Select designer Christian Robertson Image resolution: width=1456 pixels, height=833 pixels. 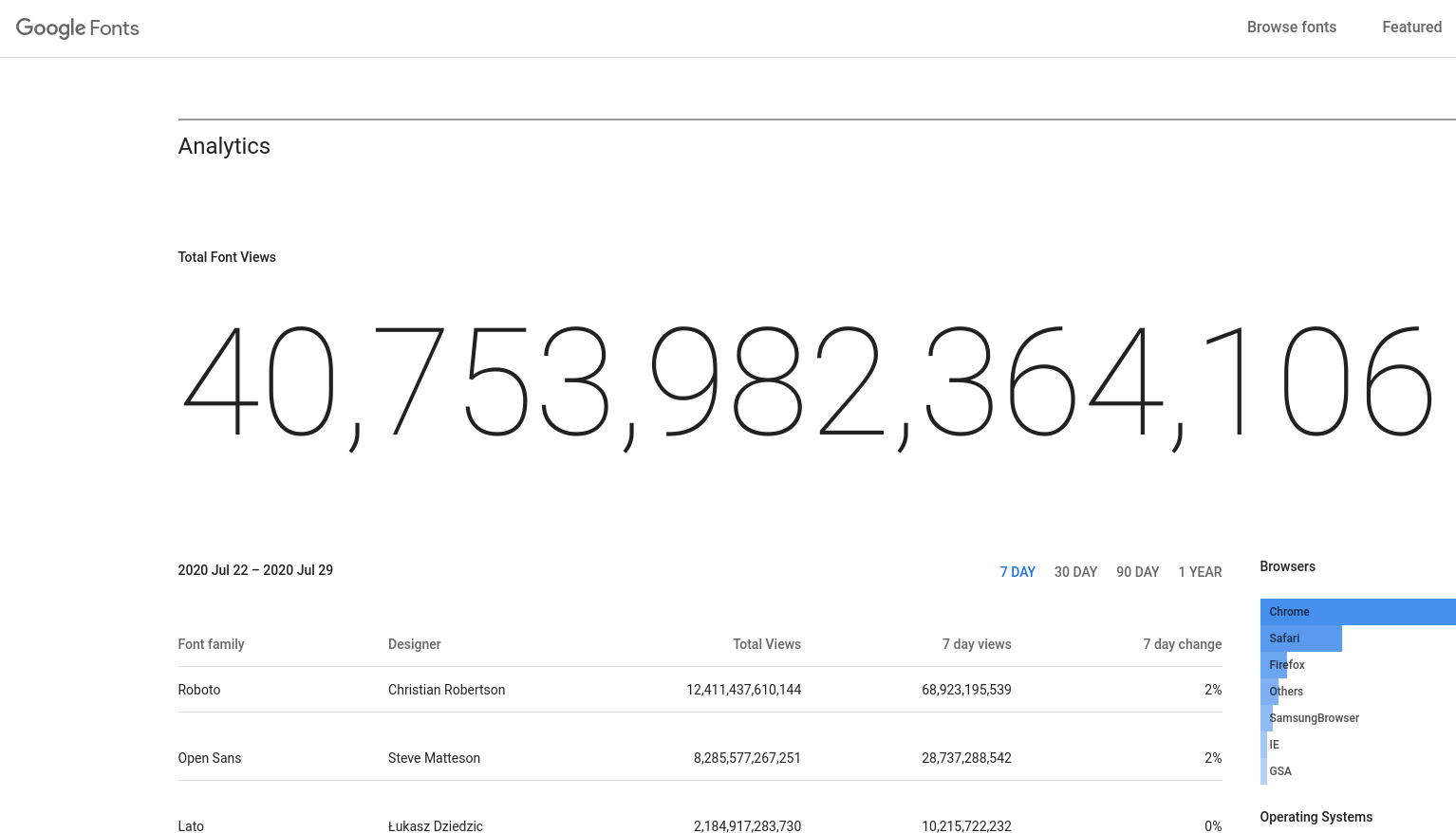[x=446, y=690]
